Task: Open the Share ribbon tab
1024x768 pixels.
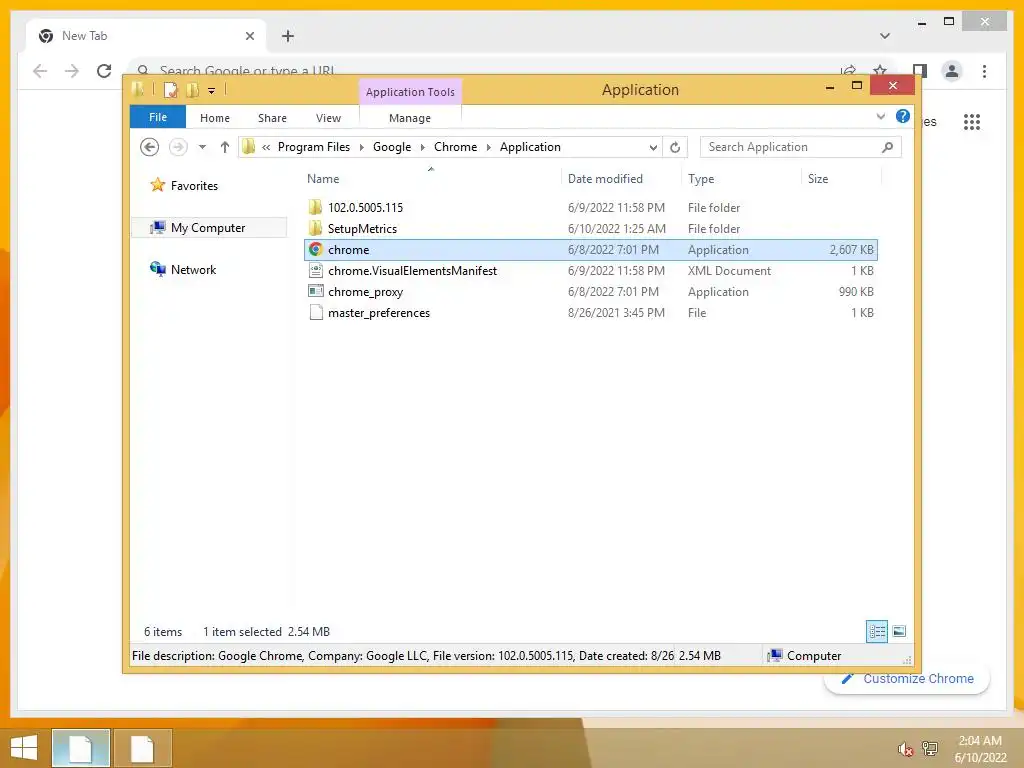Action: [x=272, y=118]
